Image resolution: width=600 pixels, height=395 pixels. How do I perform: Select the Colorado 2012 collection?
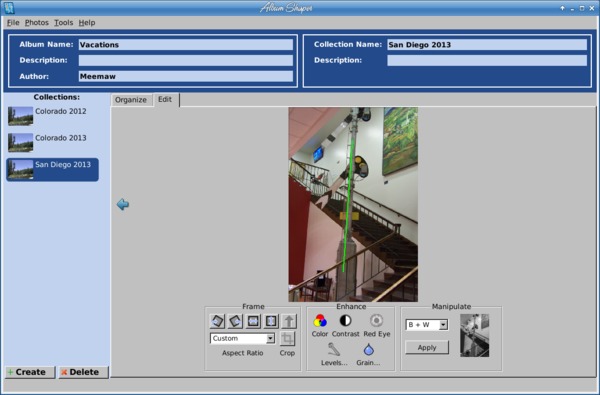pyautogui.click(x=52, y=116)
